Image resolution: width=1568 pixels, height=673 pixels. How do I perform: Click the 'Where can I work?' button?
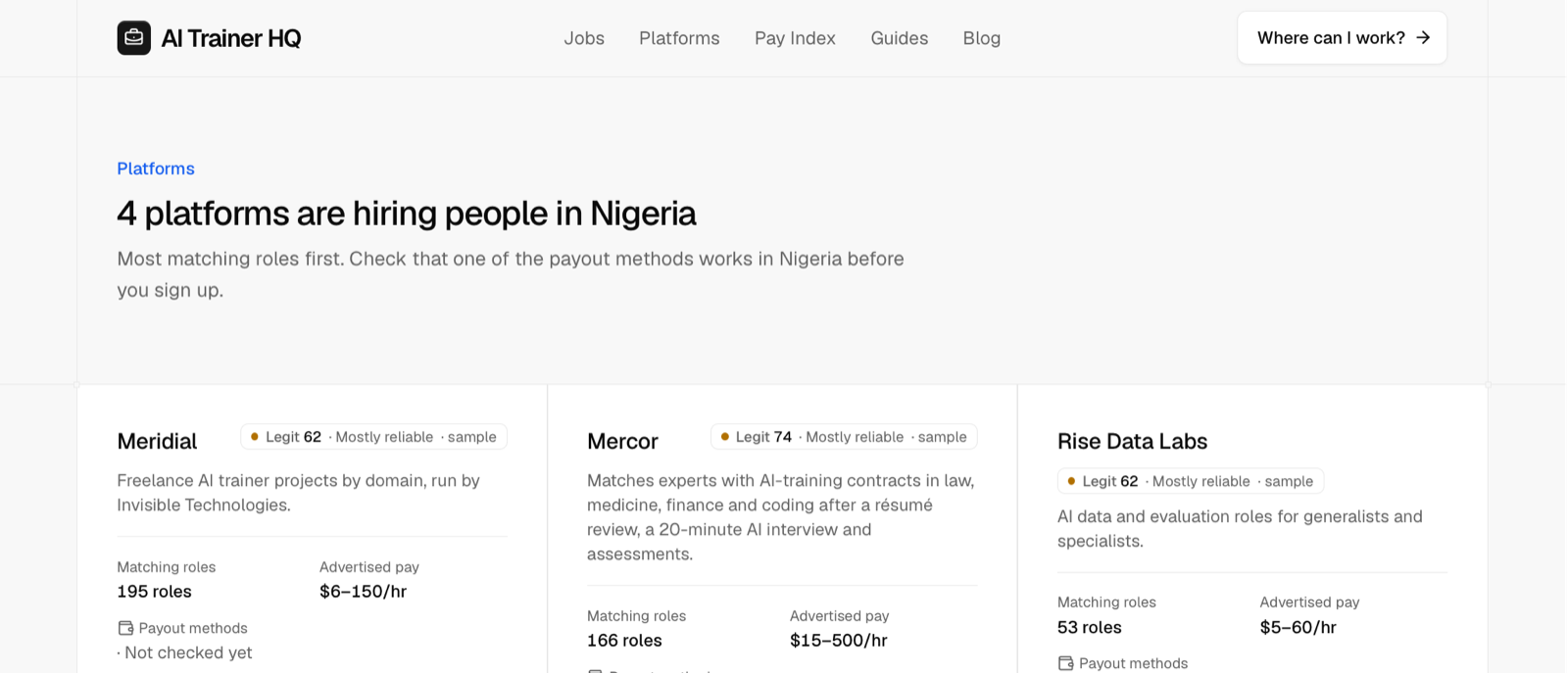coord(1342,38)
